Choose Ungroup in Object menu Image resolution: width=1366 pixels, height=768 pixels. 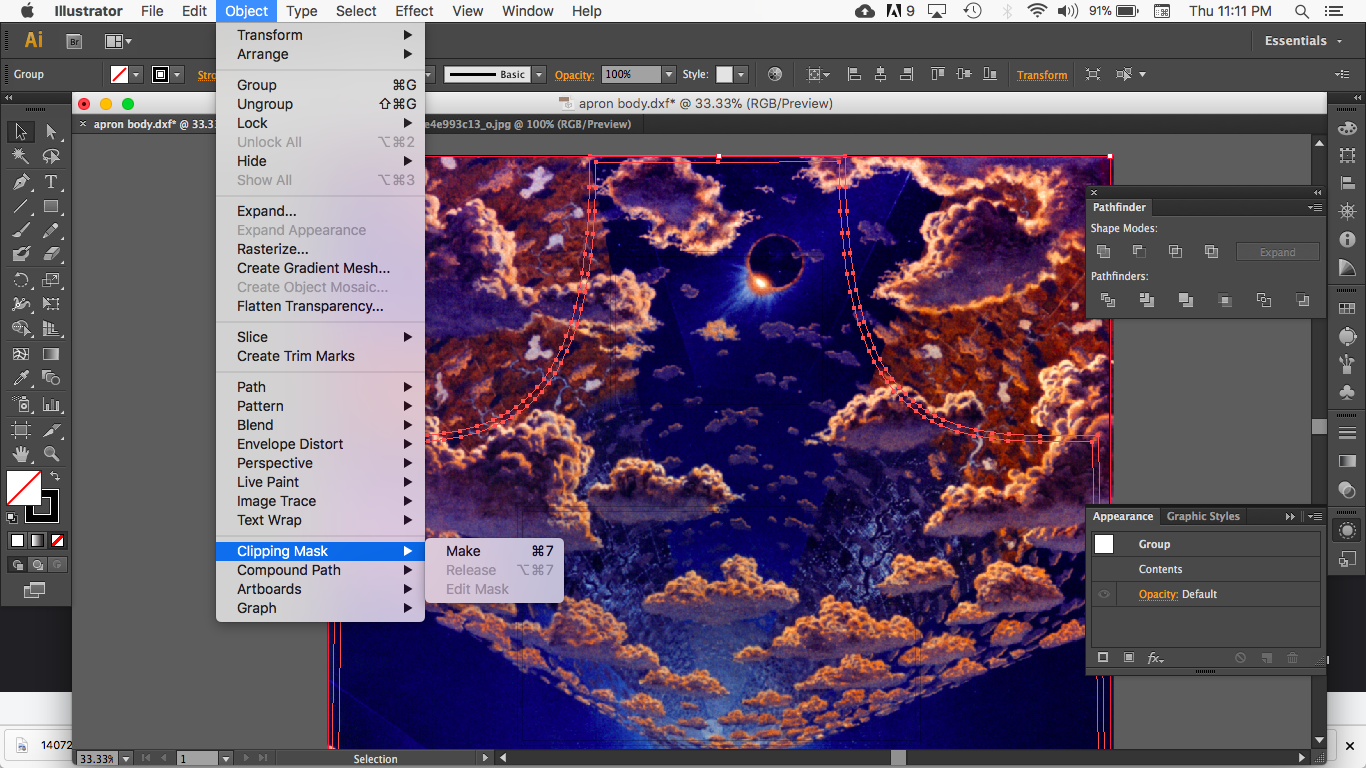click(x=320, y=104)
